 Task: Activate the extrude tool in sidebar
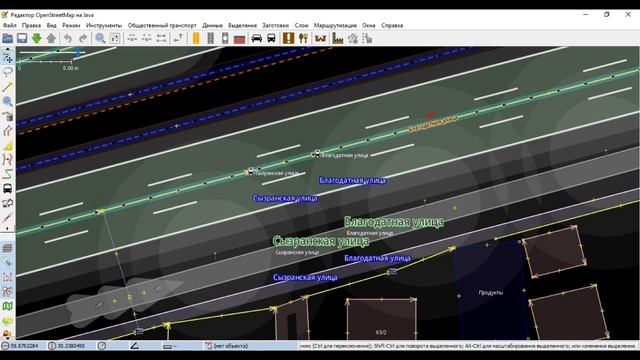(7, 145)
